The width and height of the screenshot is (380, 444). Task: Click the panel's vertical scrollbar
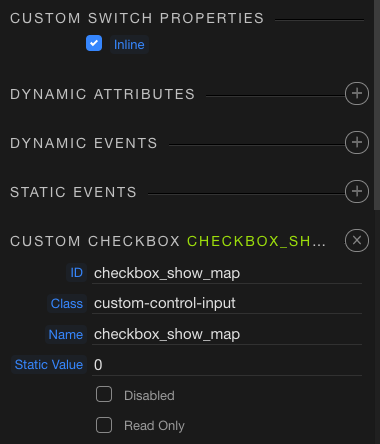pyautogui.click(x=377, y=105)
